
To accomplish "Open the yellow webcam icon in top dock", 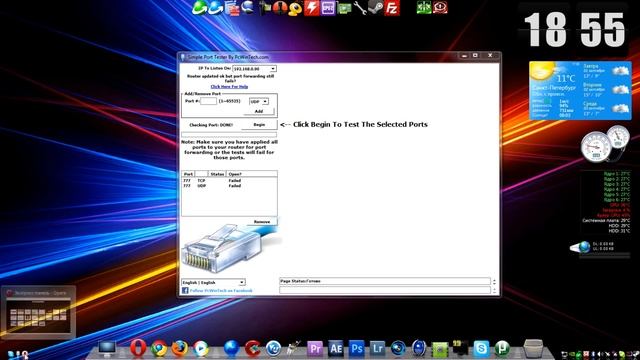I will (295, 9).
